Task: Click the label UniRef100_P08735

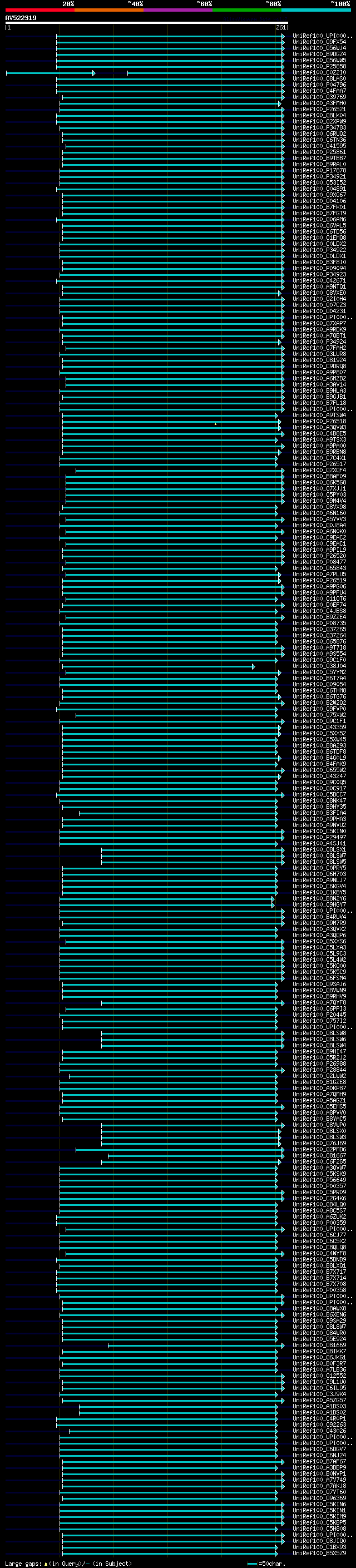Action: [319, 623]
